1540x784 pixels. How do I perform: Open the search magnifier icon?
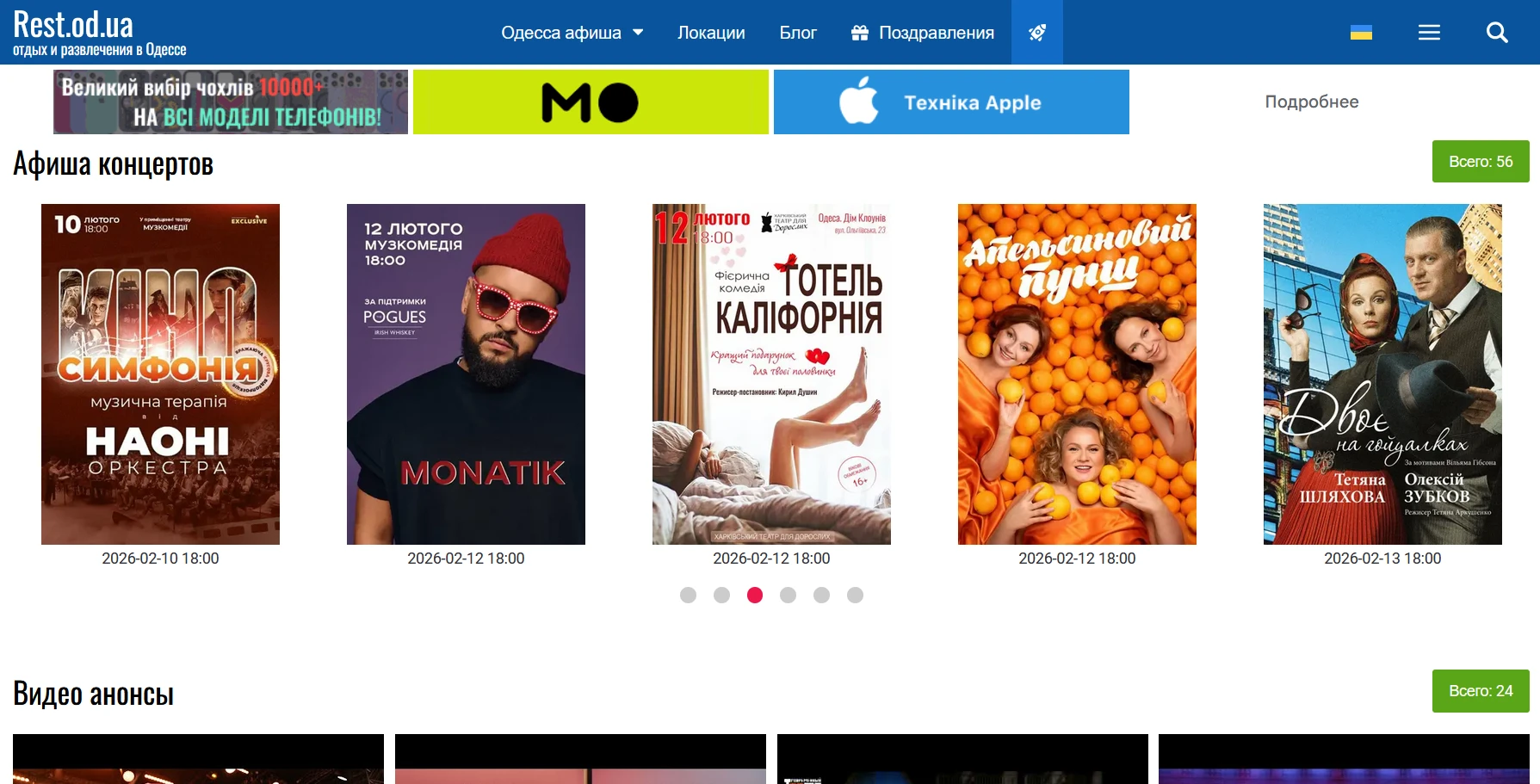1497,33
